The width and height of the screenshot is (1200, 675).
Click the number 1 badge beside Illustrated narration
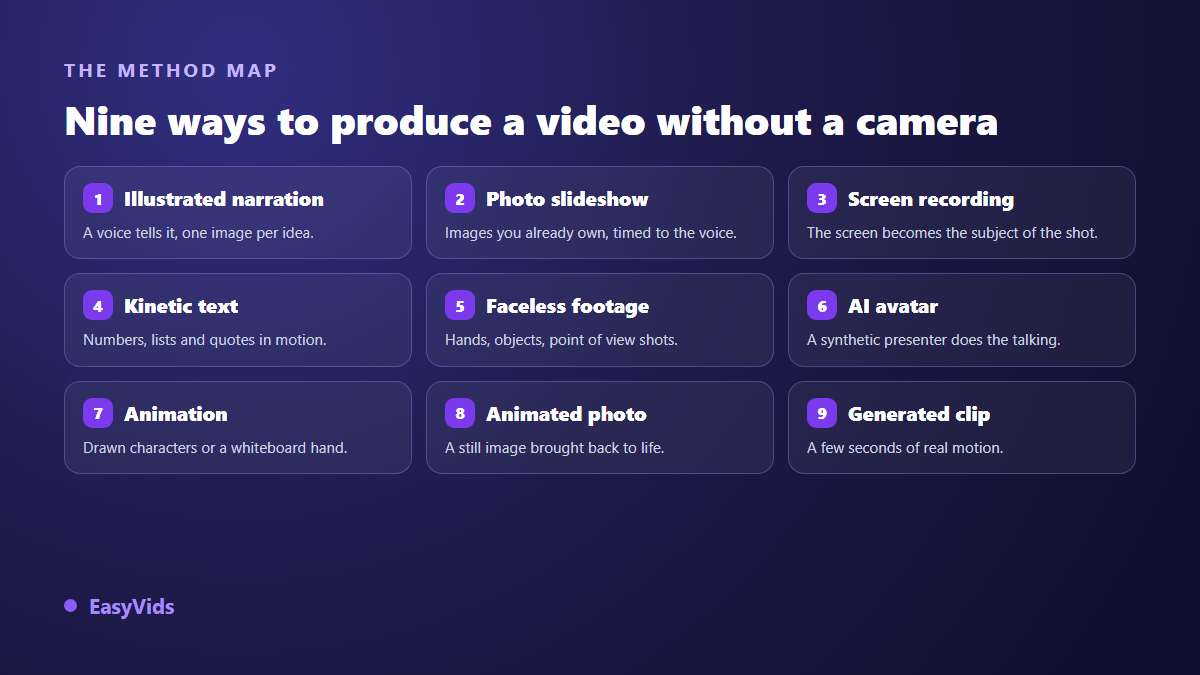tap(98, 199)
